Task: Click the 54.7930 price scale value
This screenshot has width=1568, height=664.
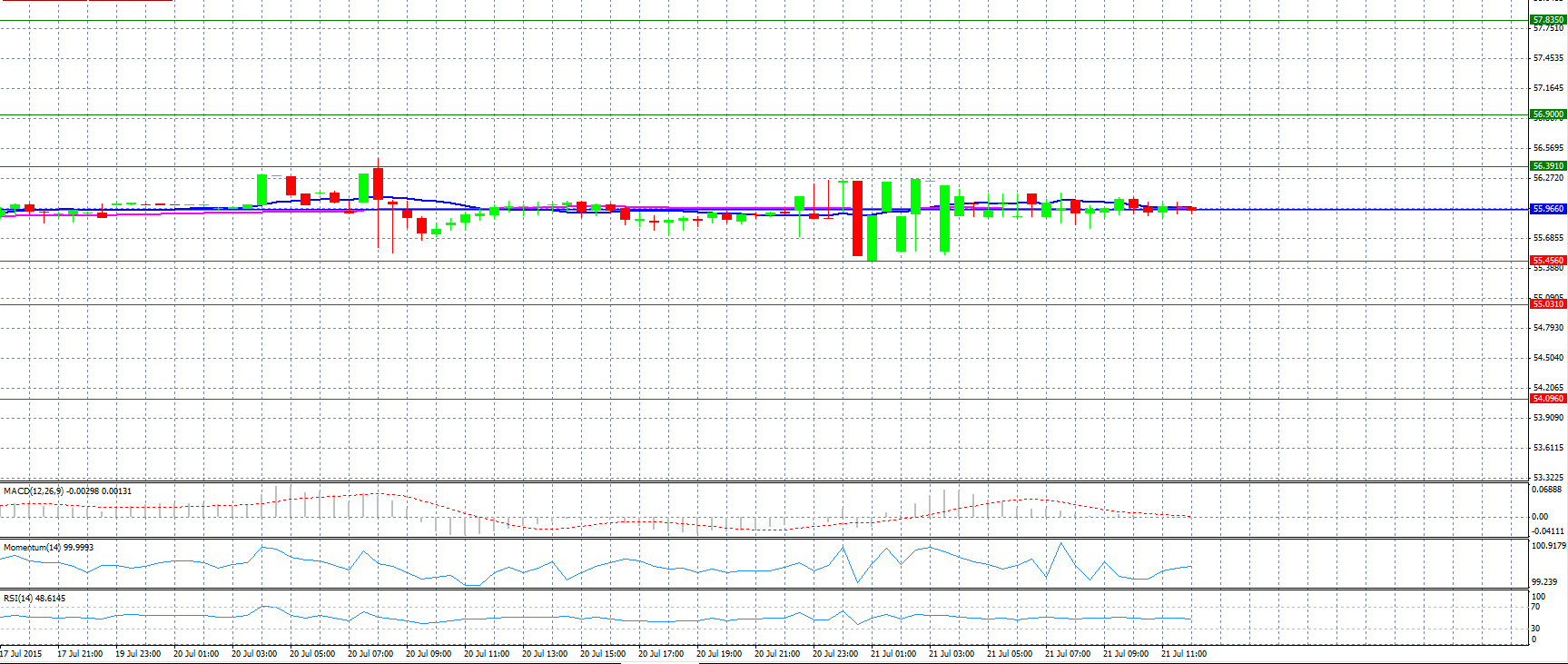Action: pos(1548,327)
